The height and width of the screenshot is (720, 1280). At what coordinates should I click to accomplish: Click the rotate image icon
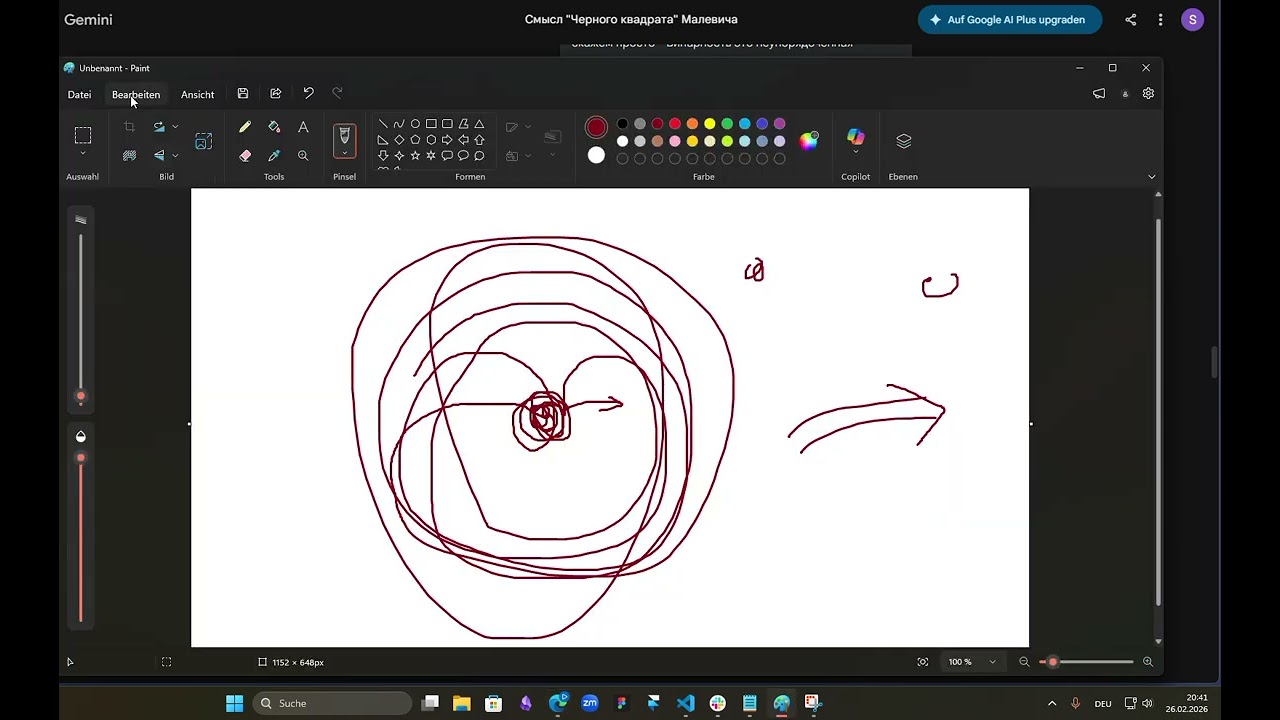[159, 127]
